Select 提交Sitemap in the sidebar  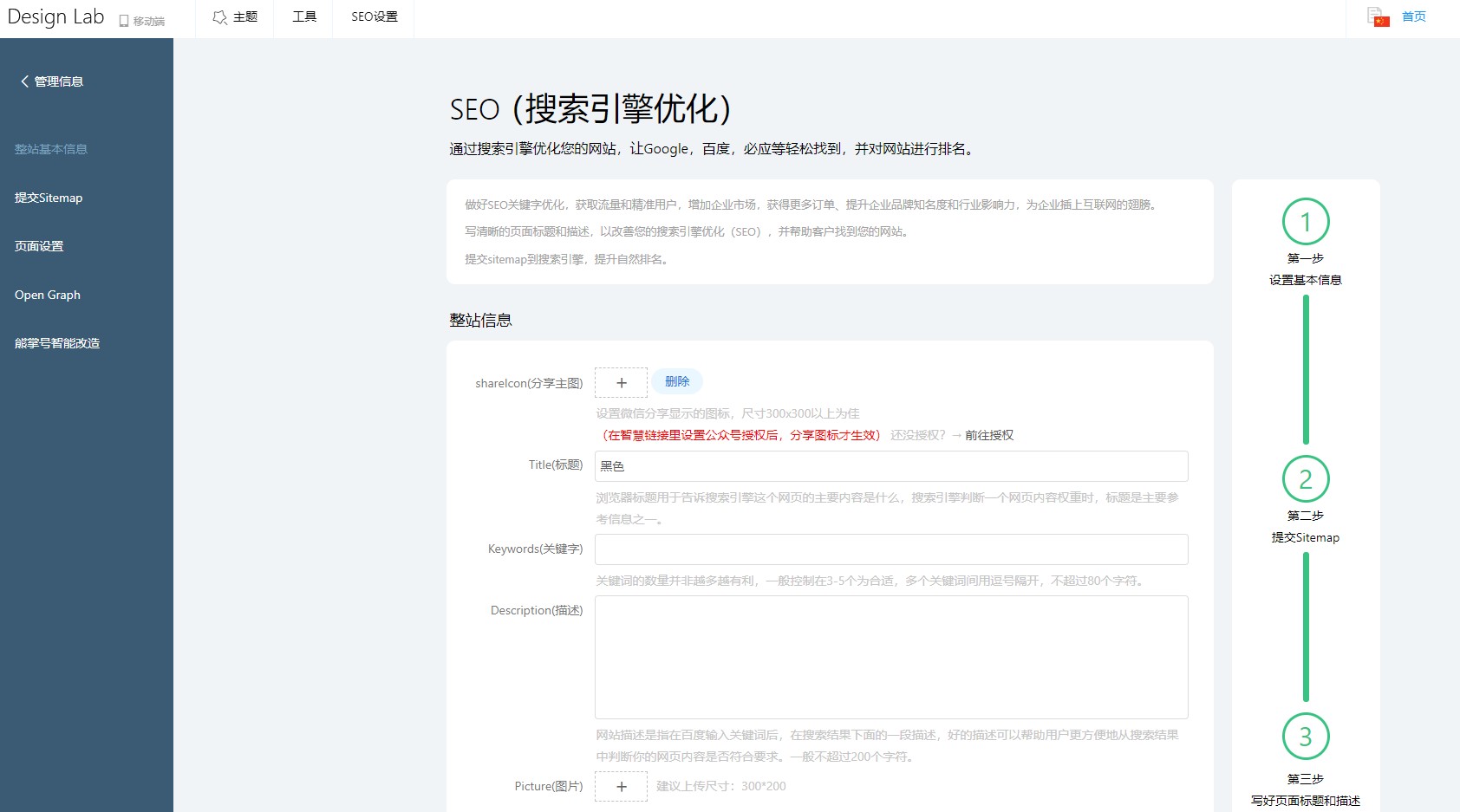pyautogui.click(x=49, y=198)
